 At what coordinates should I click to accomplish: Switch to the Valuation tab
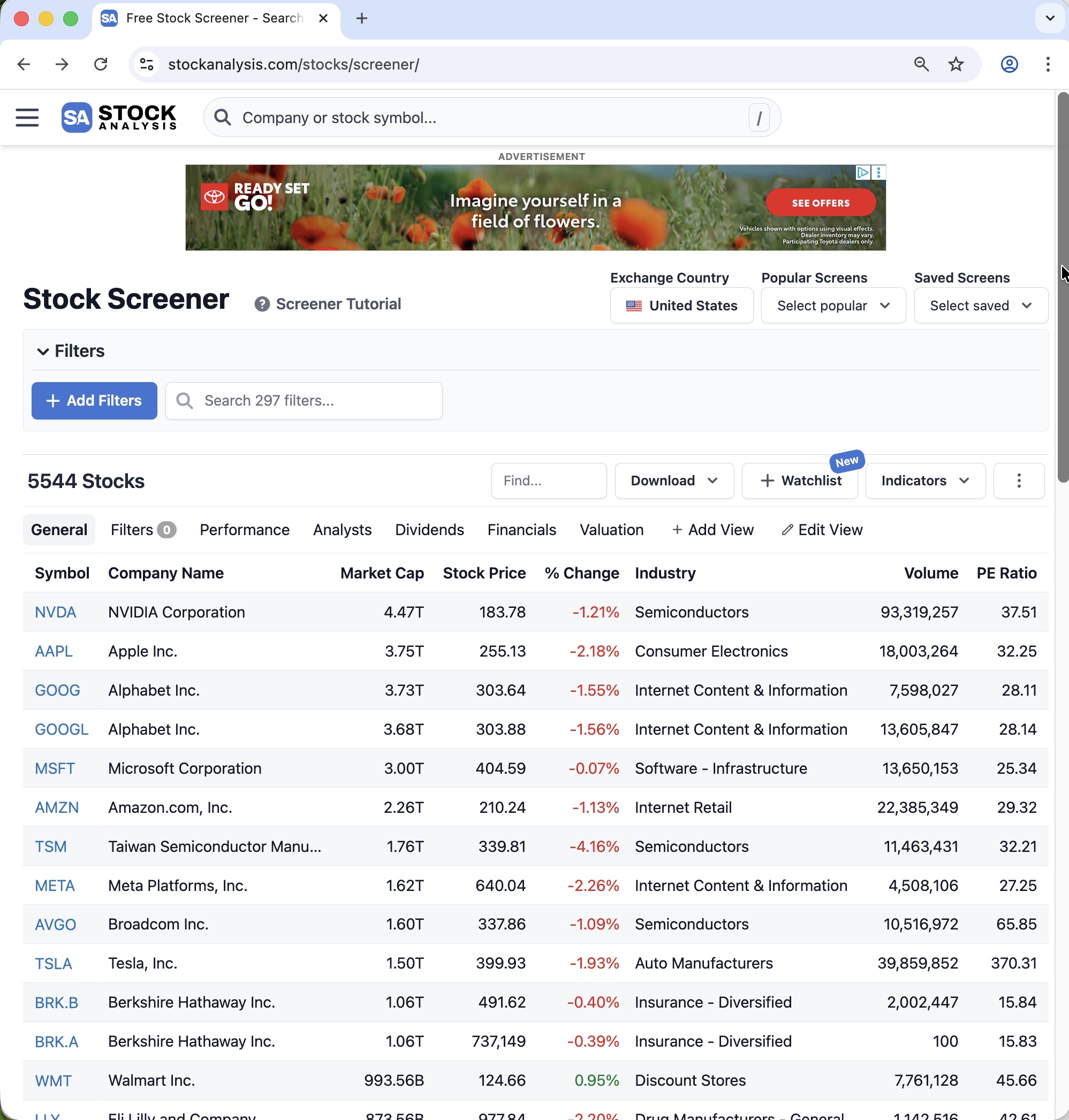[611, 529]
